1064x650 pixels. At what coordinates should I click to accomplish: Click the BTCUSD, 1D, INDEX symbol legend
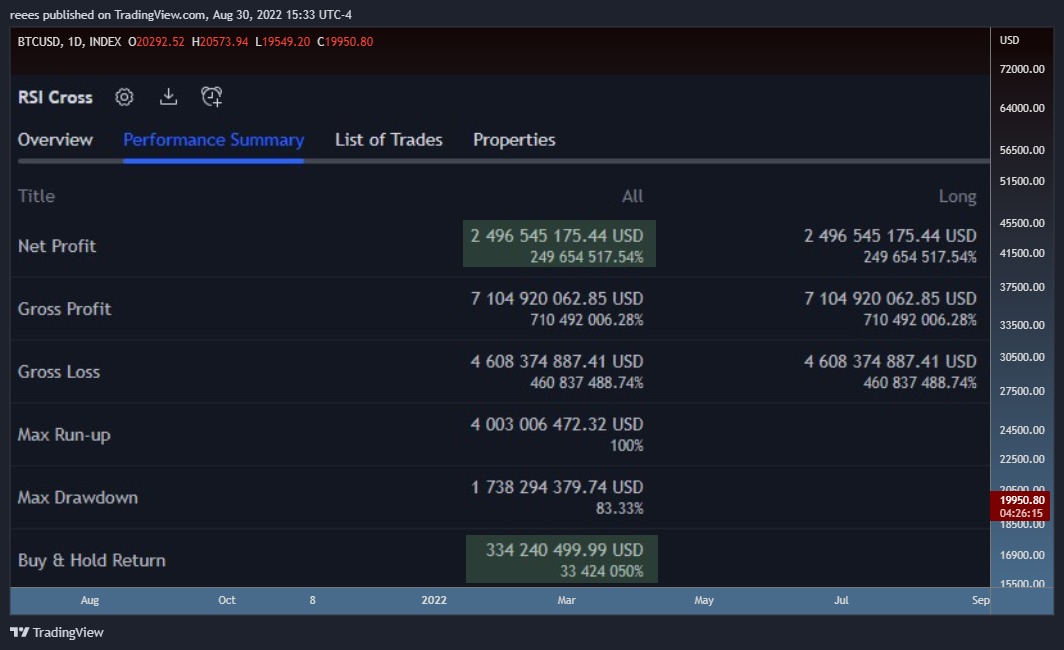point(69,41)
